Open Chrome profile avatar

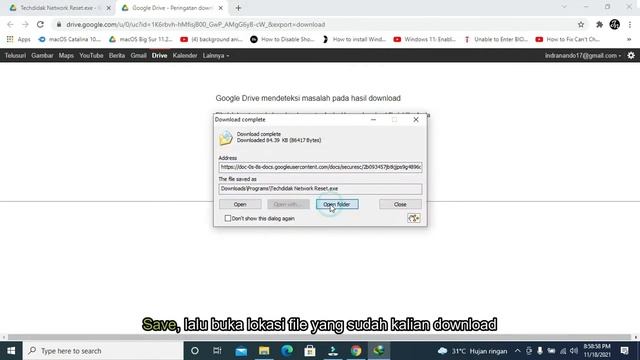point(615,24)
